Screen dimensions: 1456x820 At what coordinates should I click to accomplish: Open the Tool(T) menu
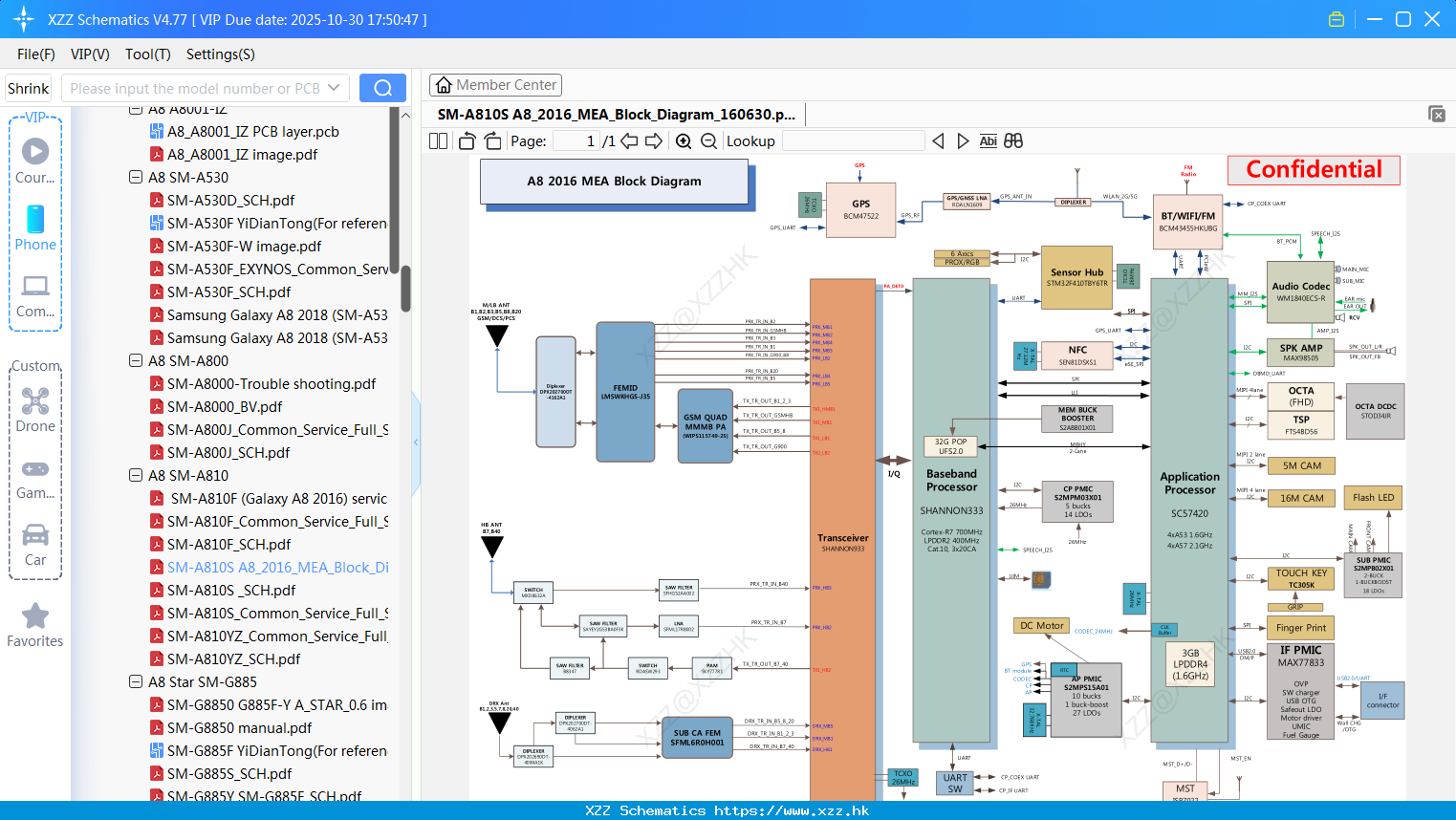[148, 54]
